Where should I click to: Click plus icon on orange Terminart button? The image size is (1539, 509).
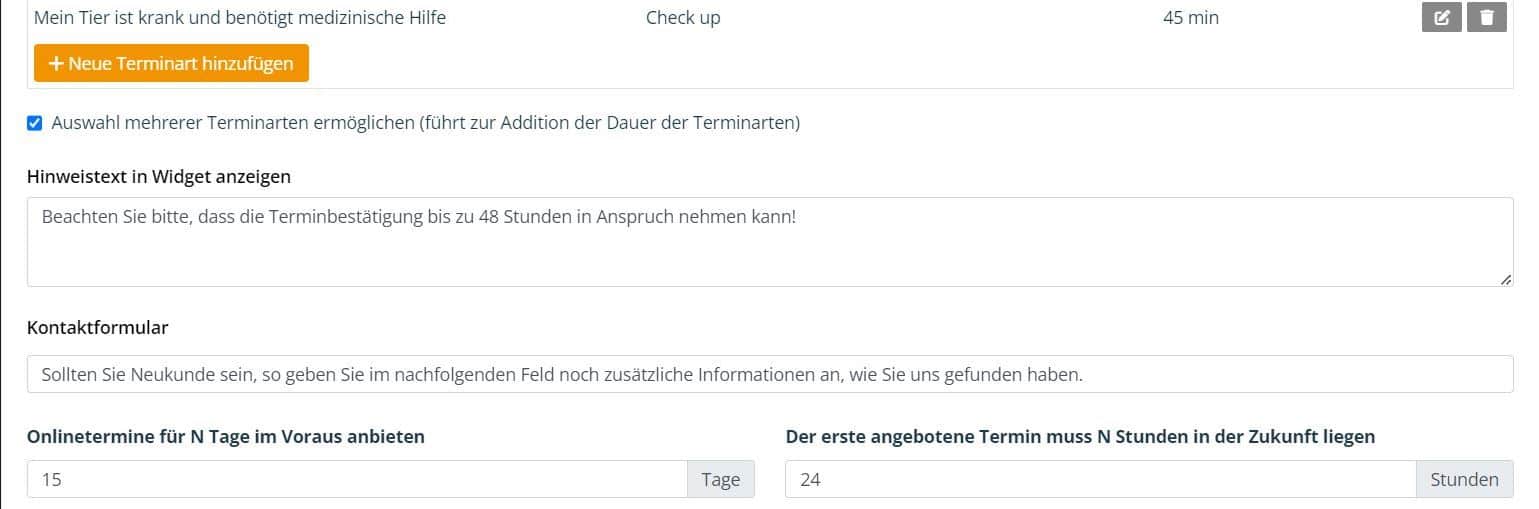(x=56, y=63)
